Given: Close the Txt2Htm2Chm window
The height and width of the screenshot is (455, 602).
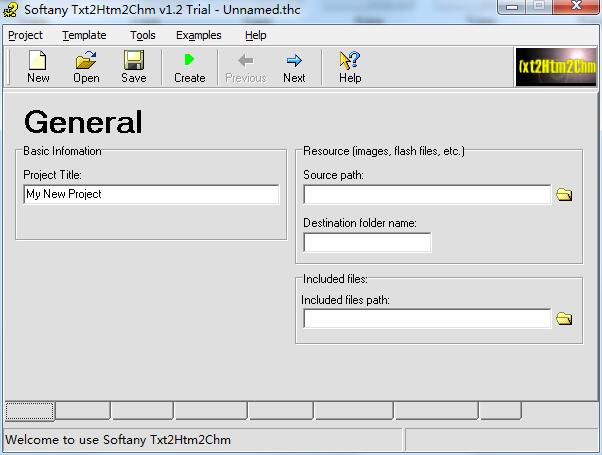Looking at the screenshot, I should click(576, 7).
